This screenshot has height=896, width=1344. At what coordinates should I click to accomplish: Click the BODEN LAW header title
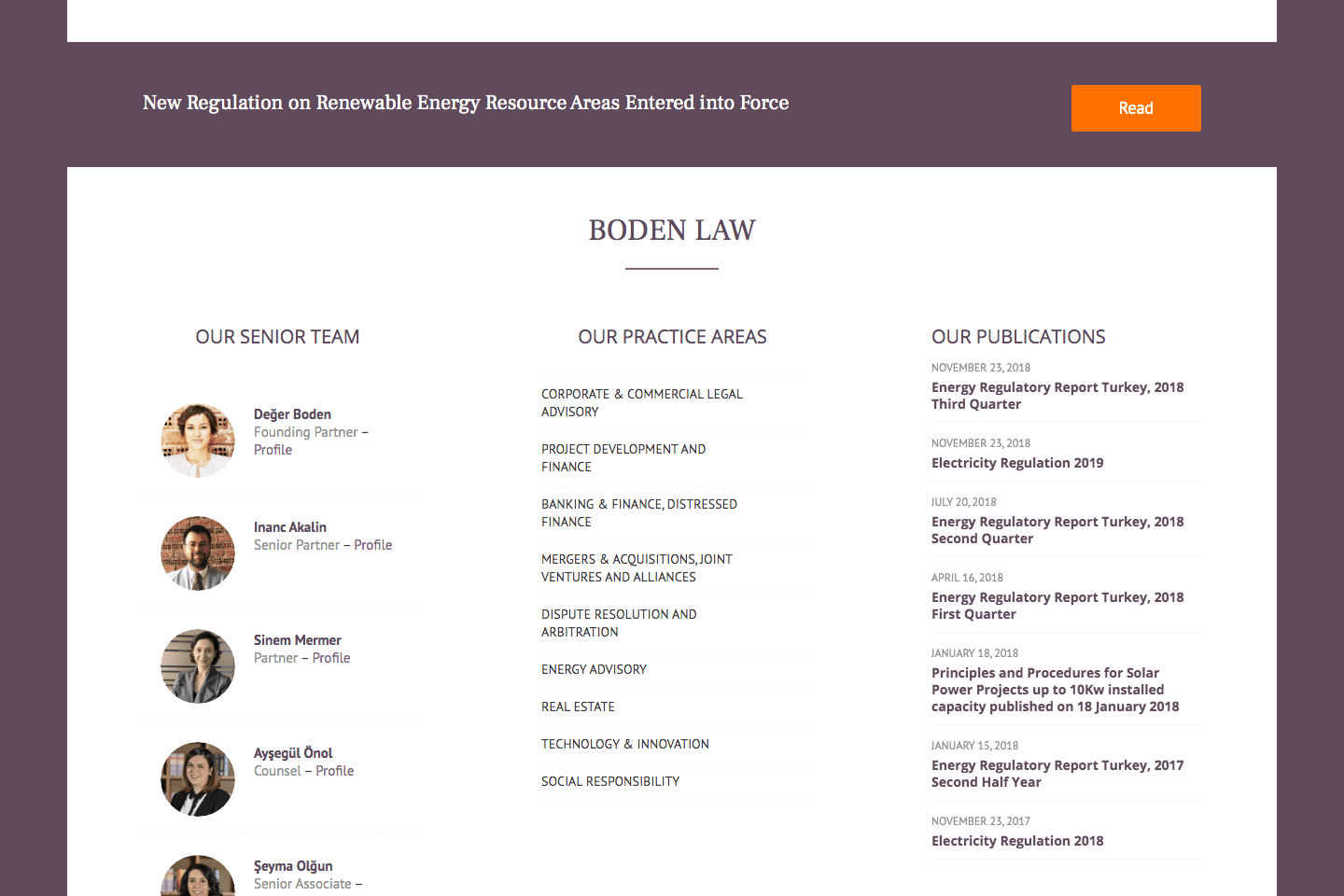671,230
